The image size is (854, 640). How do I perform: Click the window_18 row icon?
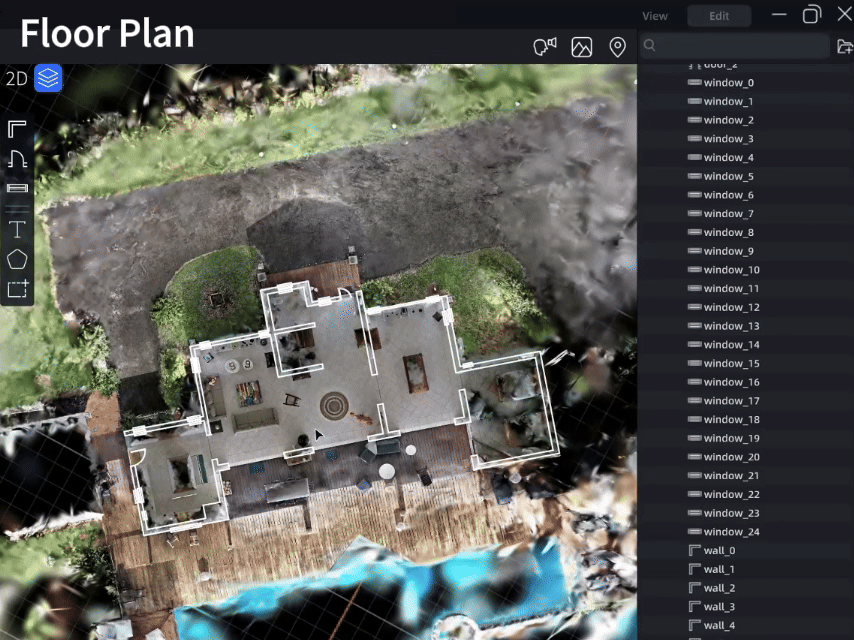point(694,419)
